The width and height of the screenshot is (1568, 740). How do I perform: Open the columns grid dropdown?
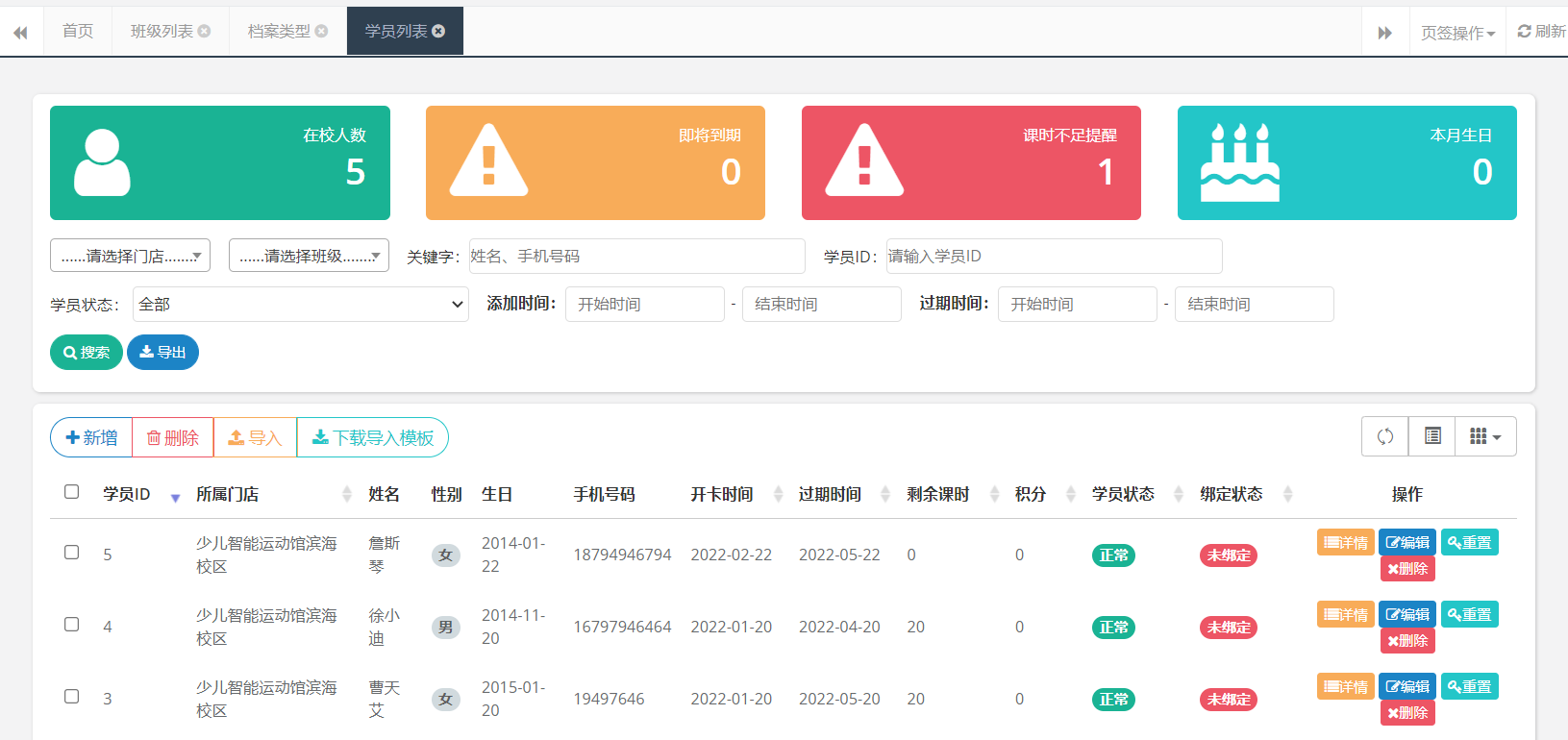point(1485,436)
